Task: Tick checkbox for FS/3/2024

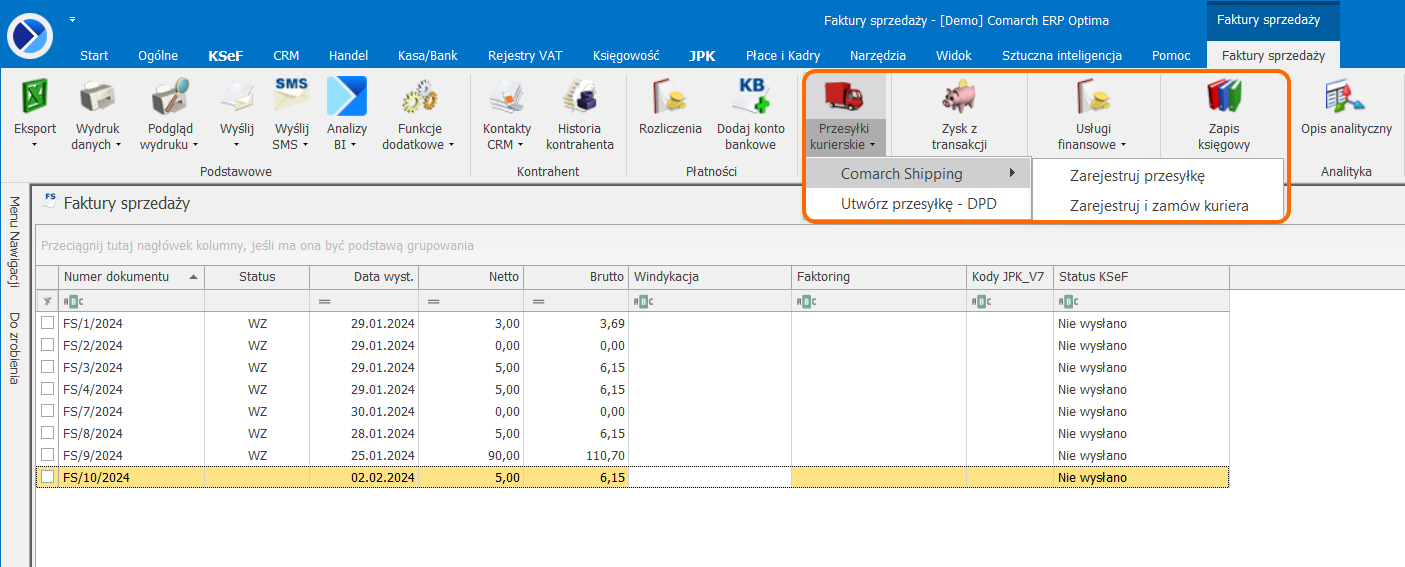Action: 47,367
